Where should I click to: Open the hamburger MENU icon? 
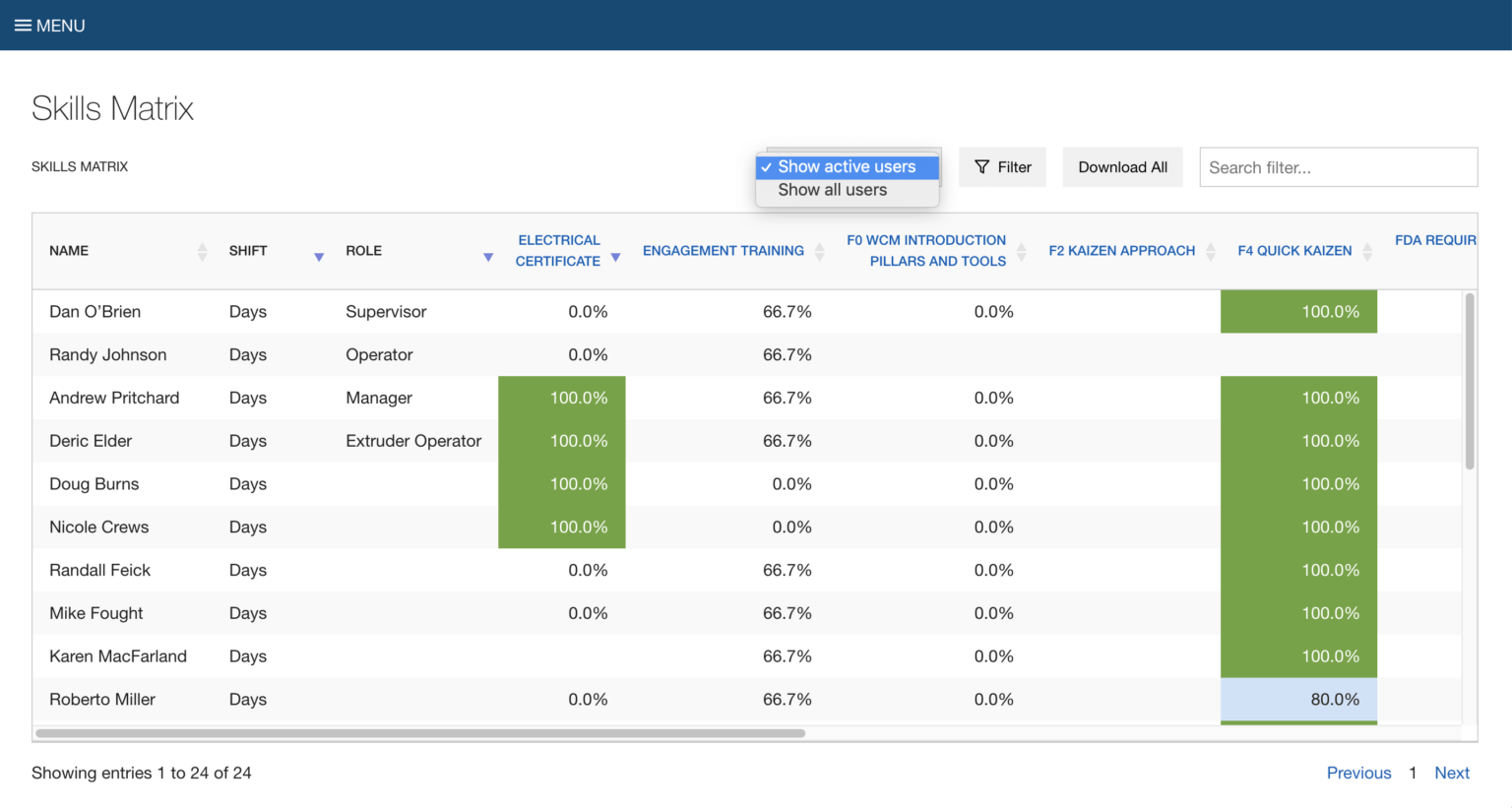click(23, 26)
